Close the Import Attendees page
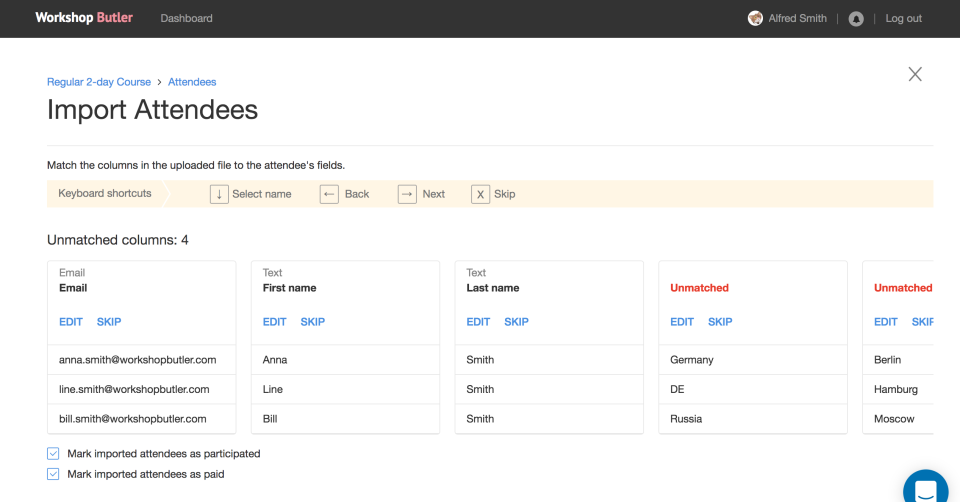Viewport: 960px width, 502px height. click(914, 74)
